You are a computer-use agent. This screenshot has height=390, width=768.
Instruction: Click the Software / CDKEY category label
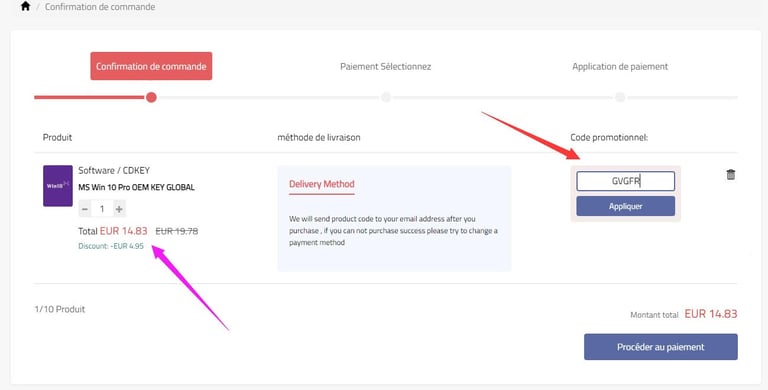click(x=114, y=171)
